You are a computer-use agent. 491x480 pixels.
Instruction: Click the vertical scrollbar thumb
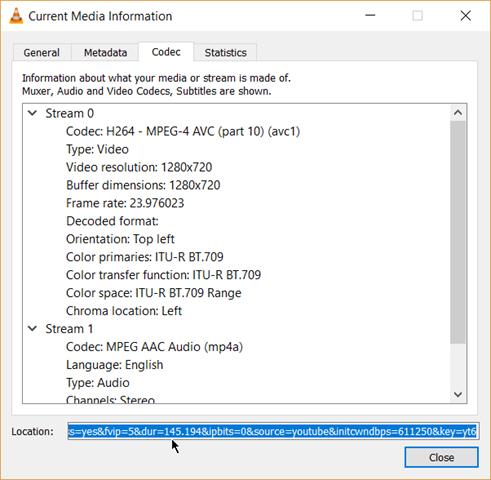click(x=458, y=232)
